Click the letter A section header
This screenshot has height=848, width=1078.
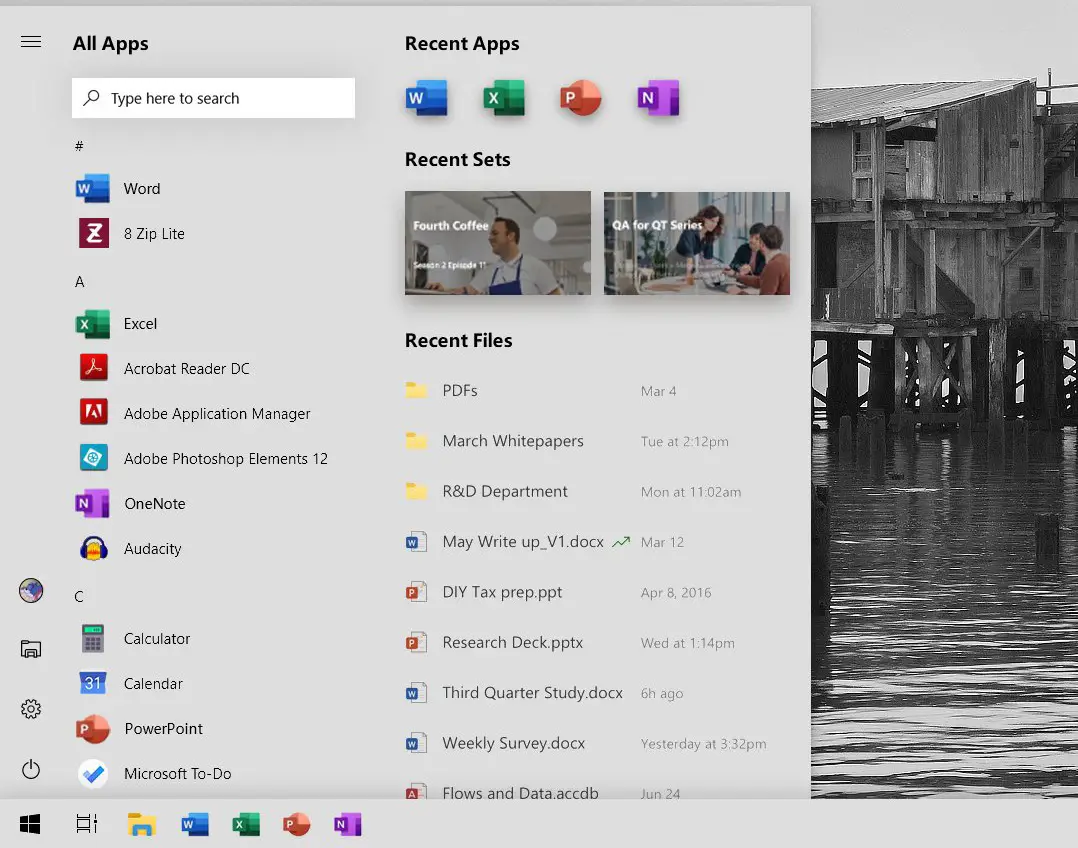(80, 282)
